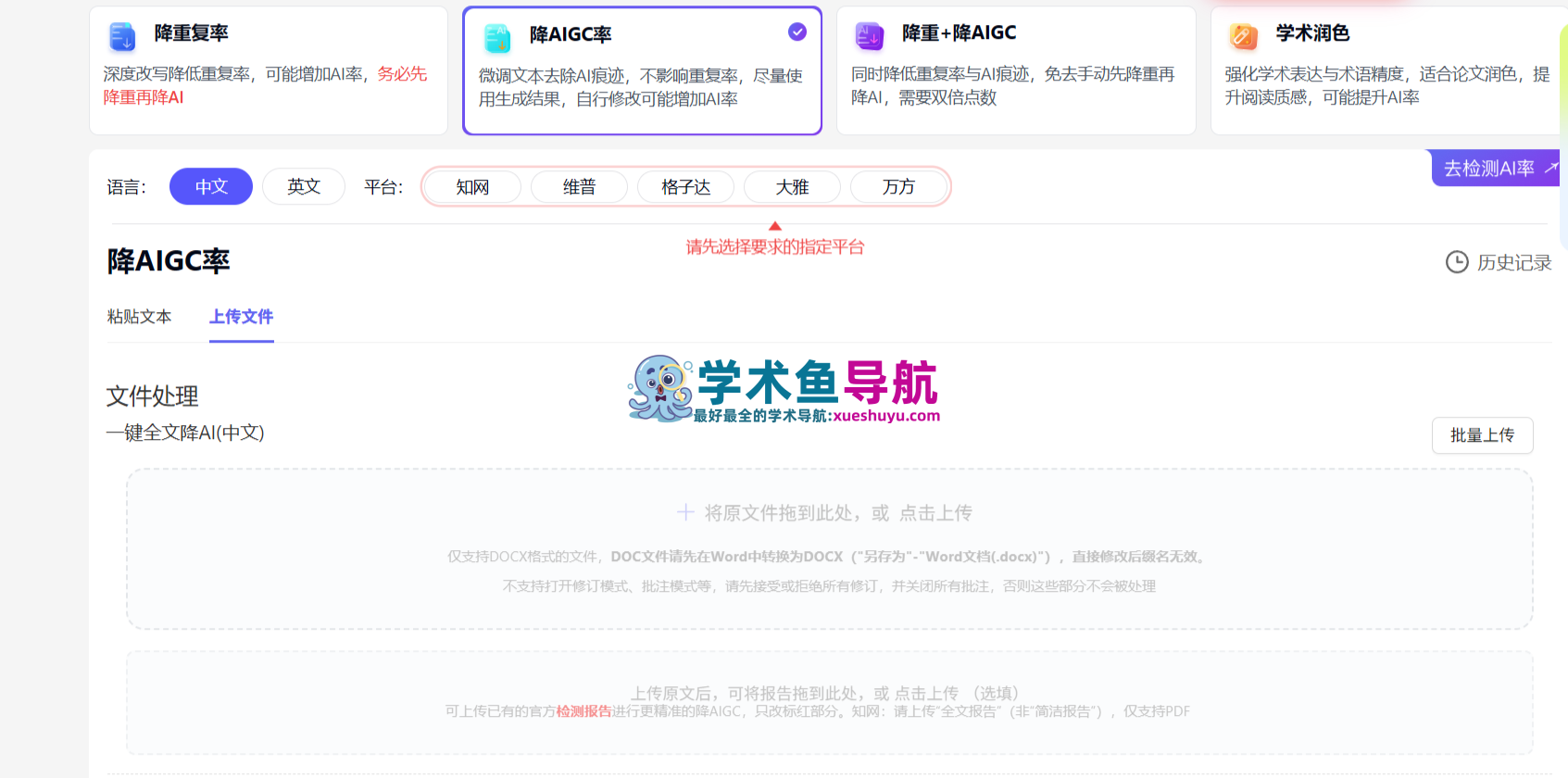Toggle the checkmark on 降AIGC率 card
Screen dimensions: 1568x778
[x=797, y=32]
